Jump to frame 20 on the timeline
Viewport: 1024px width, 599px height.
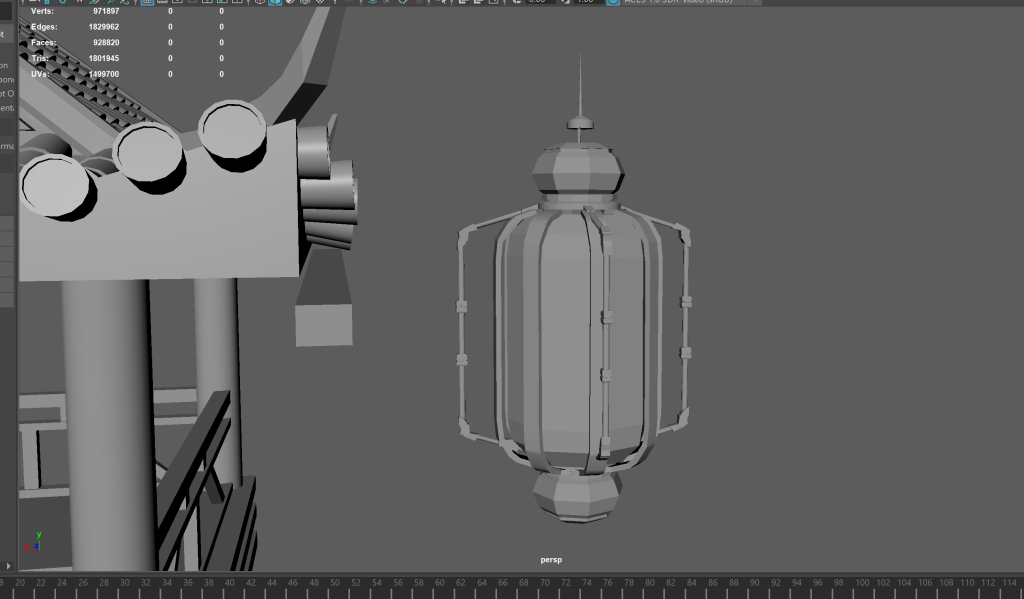pos(20,583)
